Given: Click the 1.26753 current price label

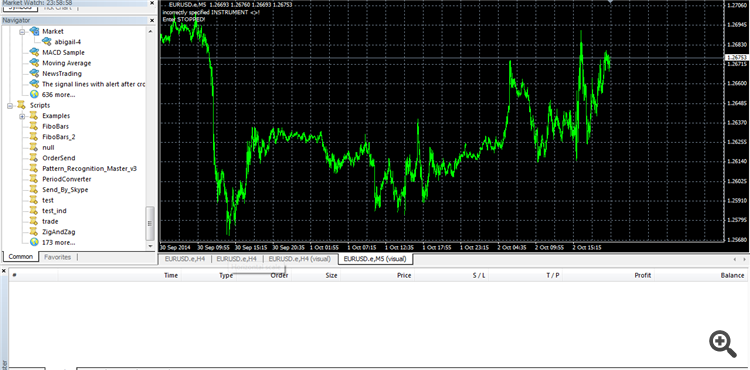Looking at the screenshot, I should (737, 57).
